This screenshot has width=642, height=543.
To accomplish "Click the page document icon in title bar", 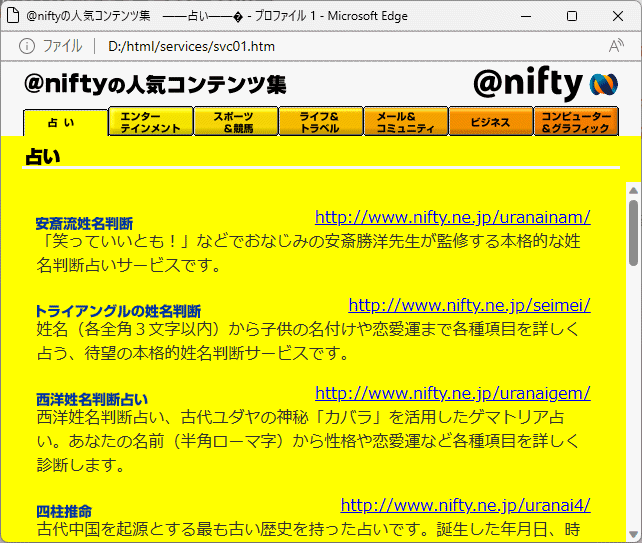I will [x=13, y=16].
